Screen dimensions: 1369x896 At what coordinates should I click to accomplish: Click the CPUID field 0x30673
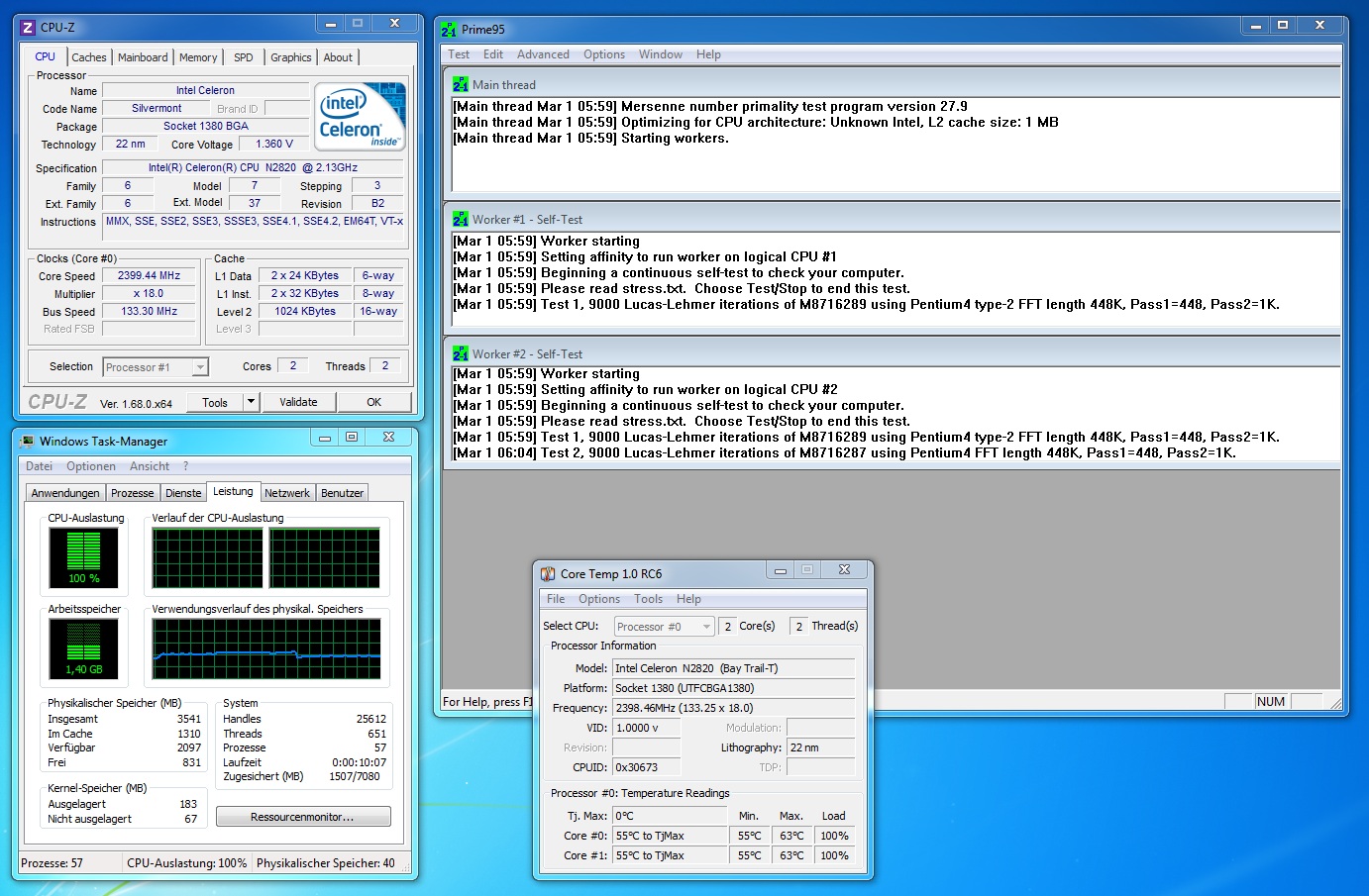coord(646,767)
